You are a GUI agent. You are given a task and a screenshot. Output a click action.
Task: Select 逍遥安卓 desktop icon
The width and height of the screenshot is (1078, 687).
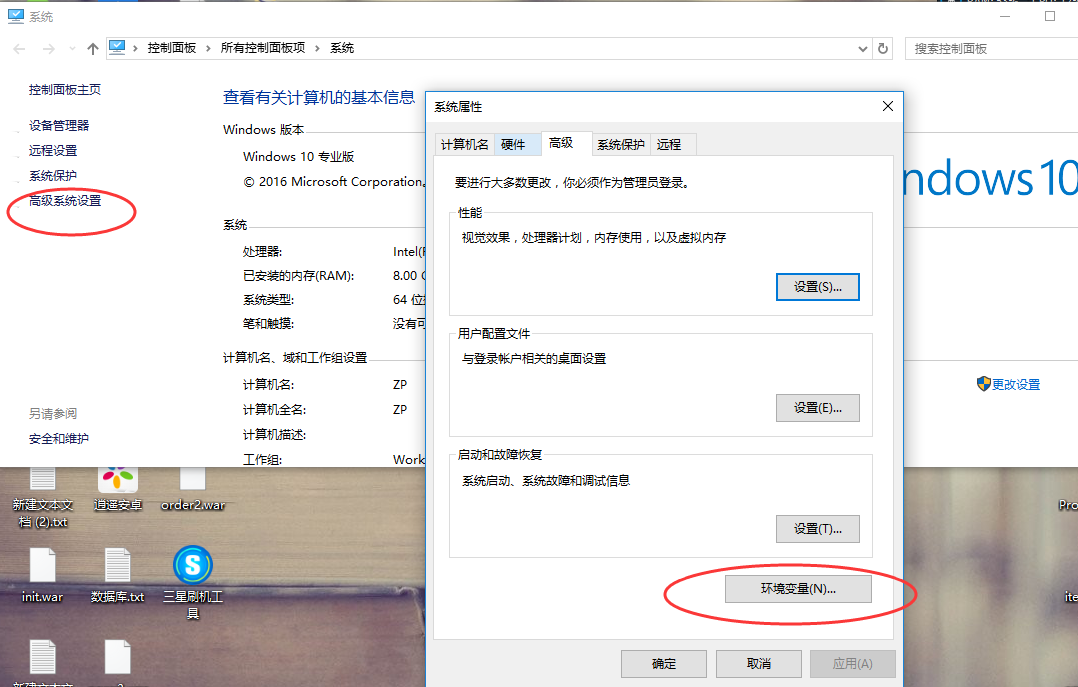click(118, 489)
